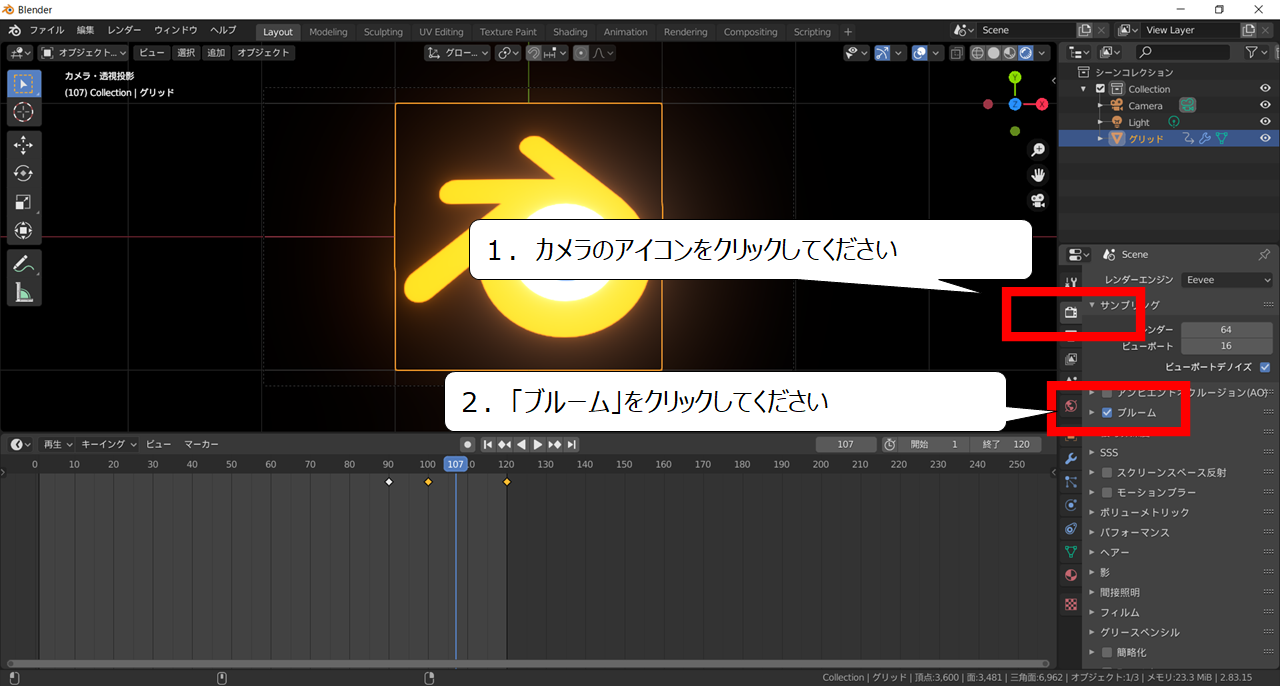Open the Physics properties tab

coord(1071,505)
